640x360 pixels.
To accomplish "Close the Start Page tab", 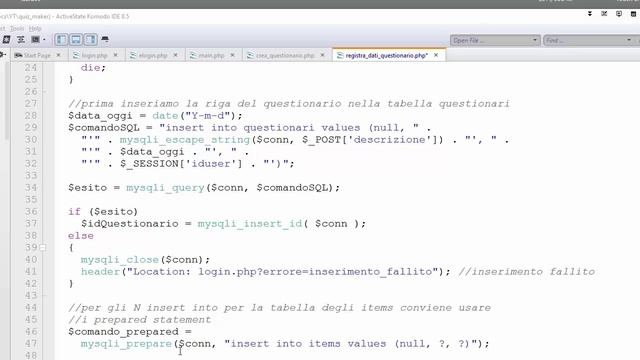I will [x=58, y=55].
